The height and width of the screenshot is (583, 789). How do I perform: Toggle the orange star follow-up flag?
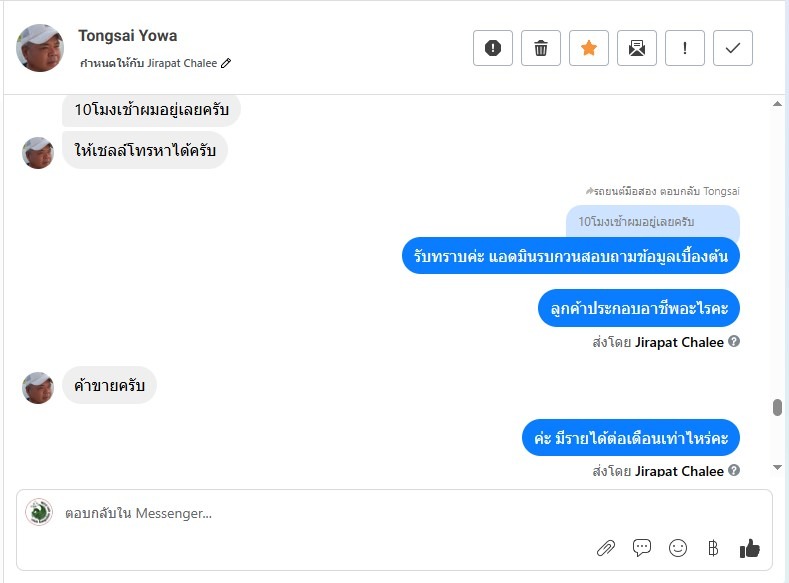pos(589,48)
